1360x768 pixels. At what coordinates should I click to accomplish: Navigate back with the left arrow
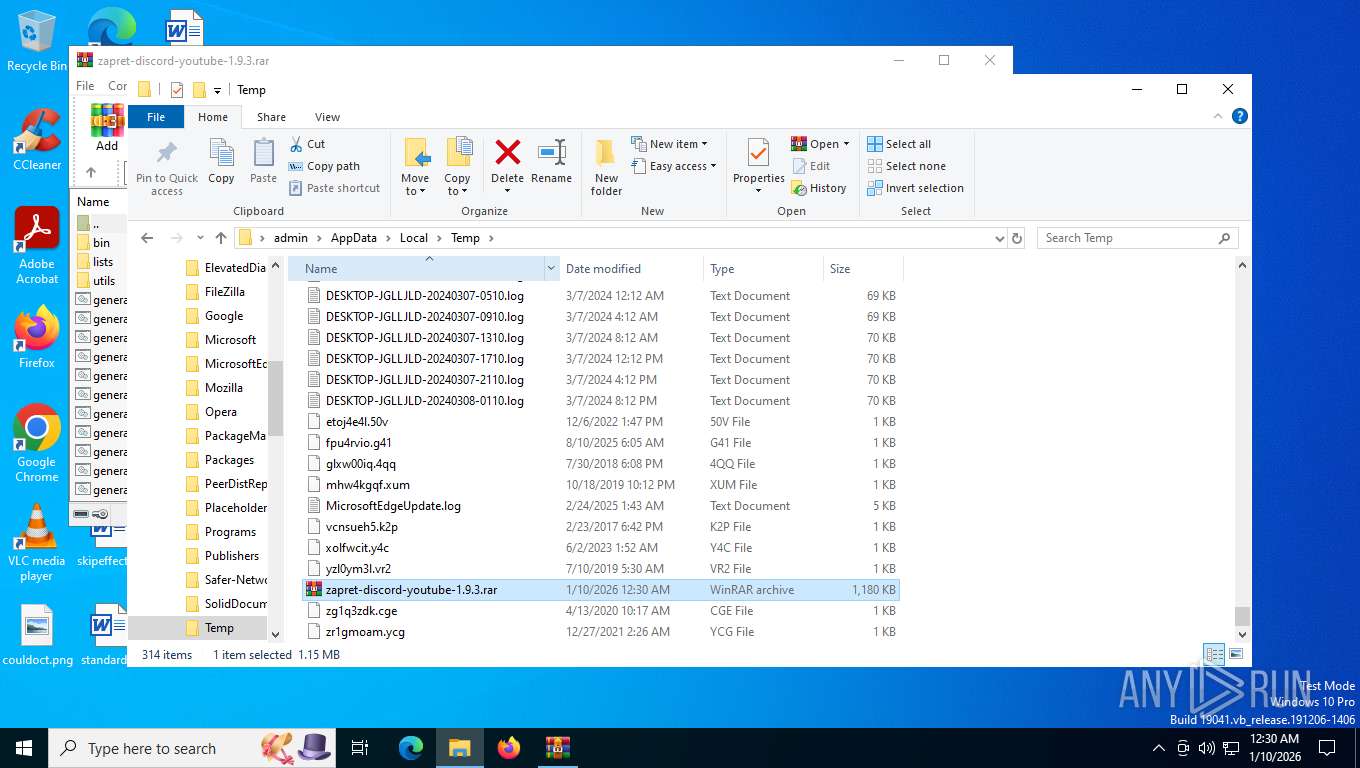[147, 238]
